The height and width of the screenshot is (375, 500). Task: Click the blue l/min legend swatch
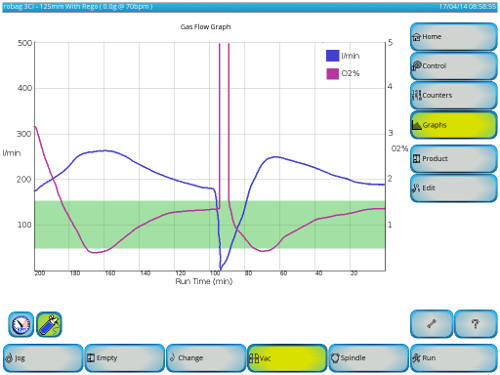tap(332, 56)
